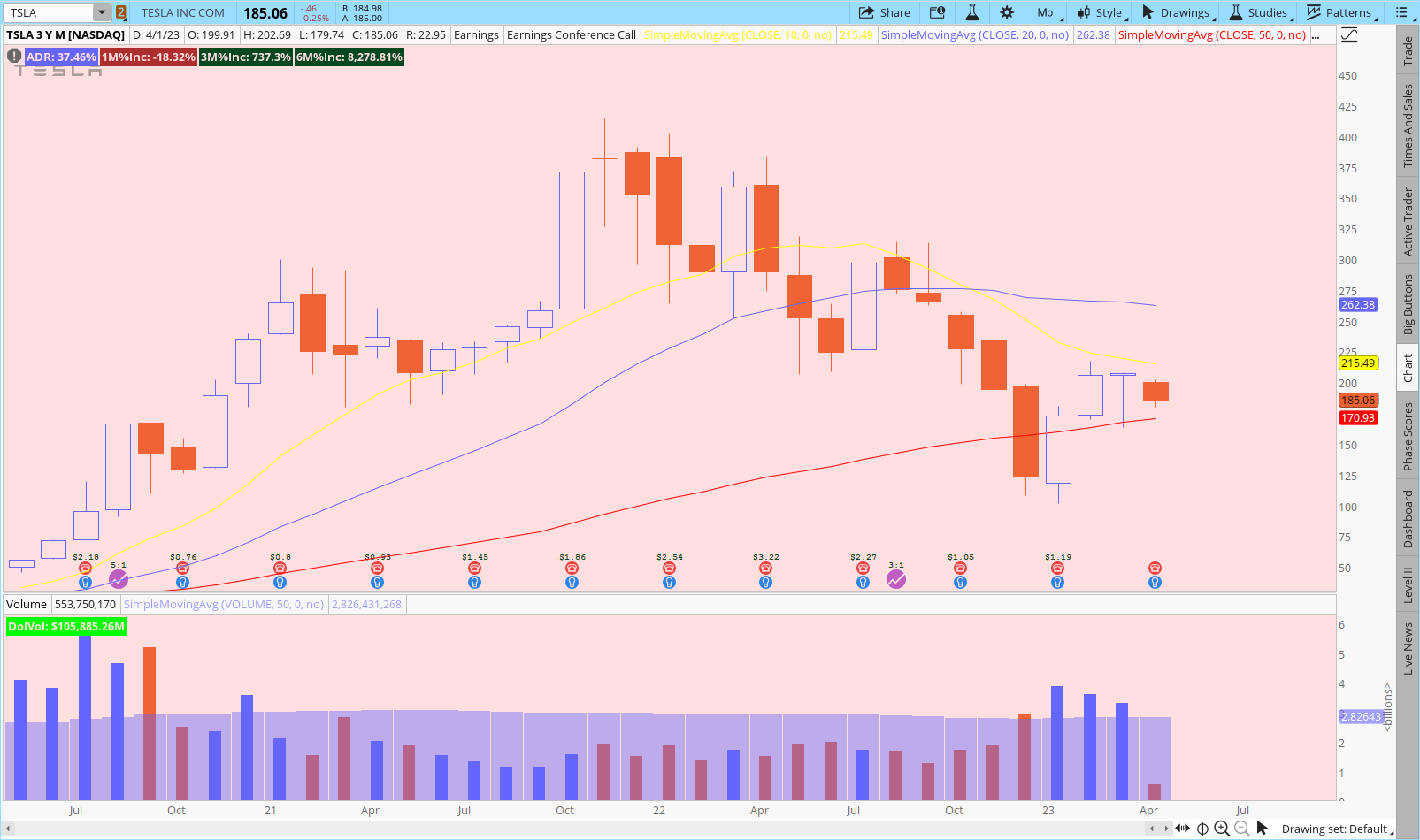Click the 185.06 last price bubble
The width and height of the screenshot is (1420, 840).
[1358, 400]
